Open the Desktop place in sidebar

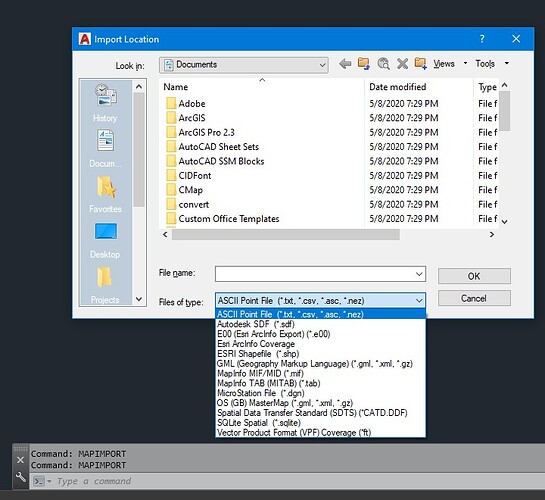pos(105,240)
